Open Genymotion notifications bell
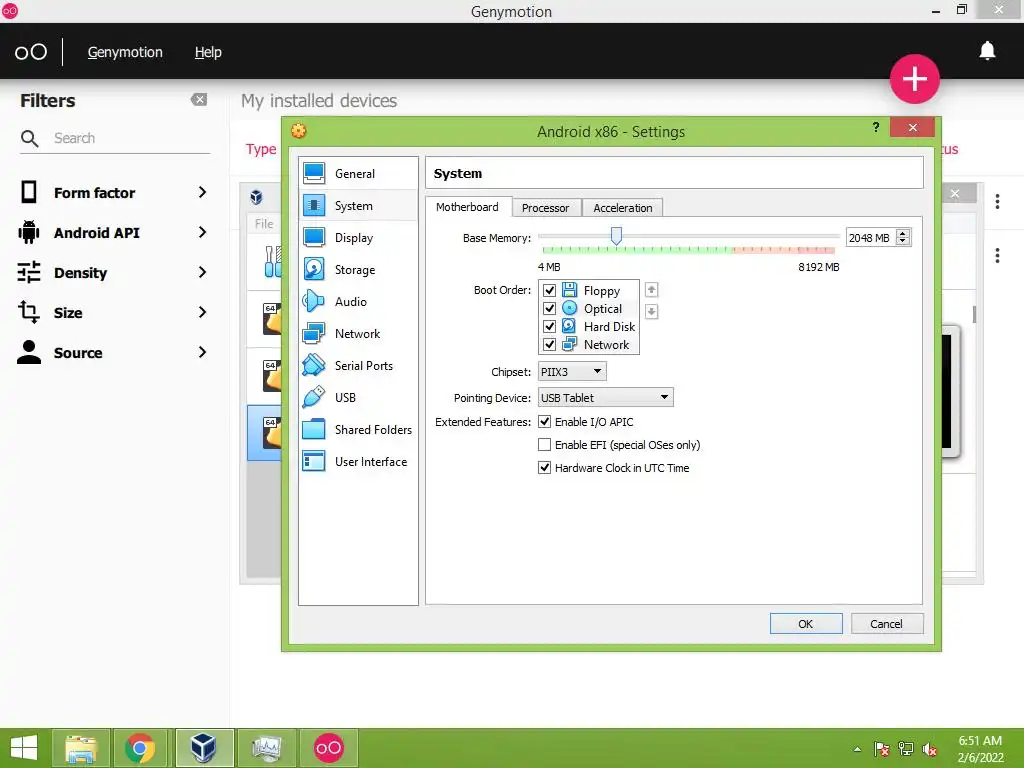This screenshot has height=768, width=1024. coord(987,51)
